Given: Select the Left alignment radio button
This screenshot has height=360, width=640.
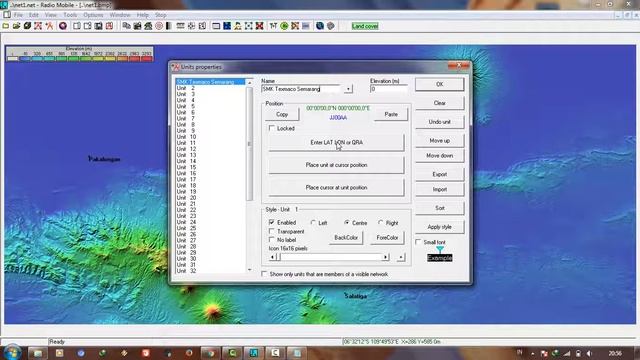Looking at the screenshot, I should click(313, 223).
